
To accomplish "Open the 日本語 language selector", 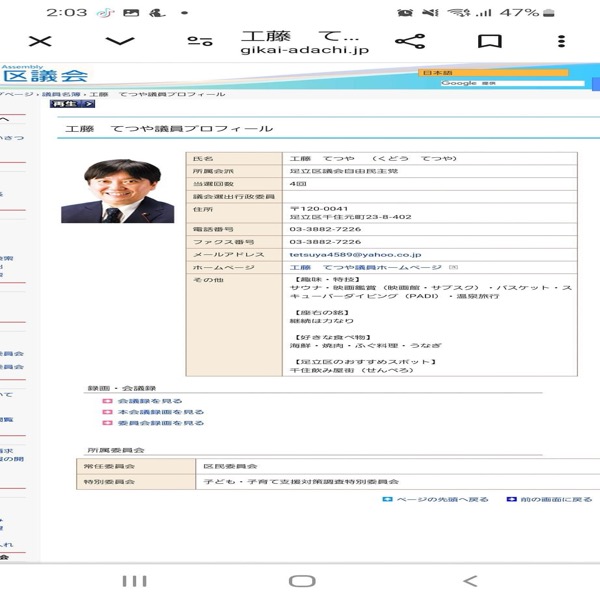I will [493, 73].
